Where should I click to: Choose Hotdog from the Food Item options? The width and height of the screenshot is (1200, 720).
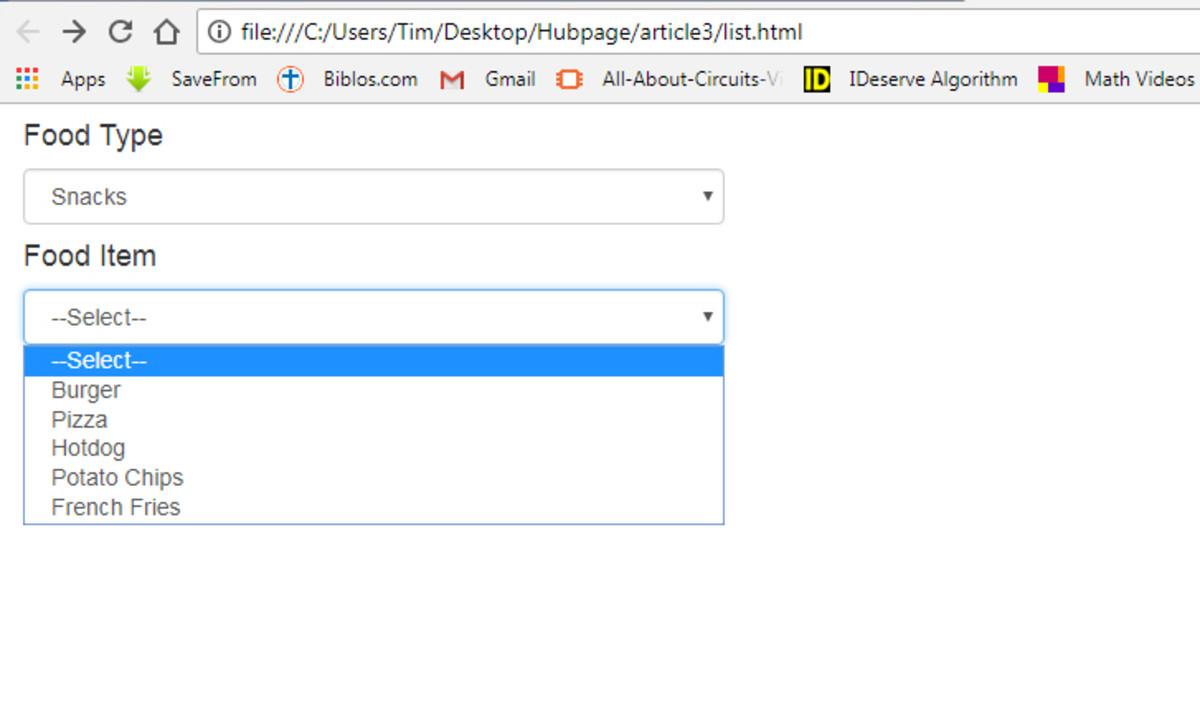click(88, 448)
